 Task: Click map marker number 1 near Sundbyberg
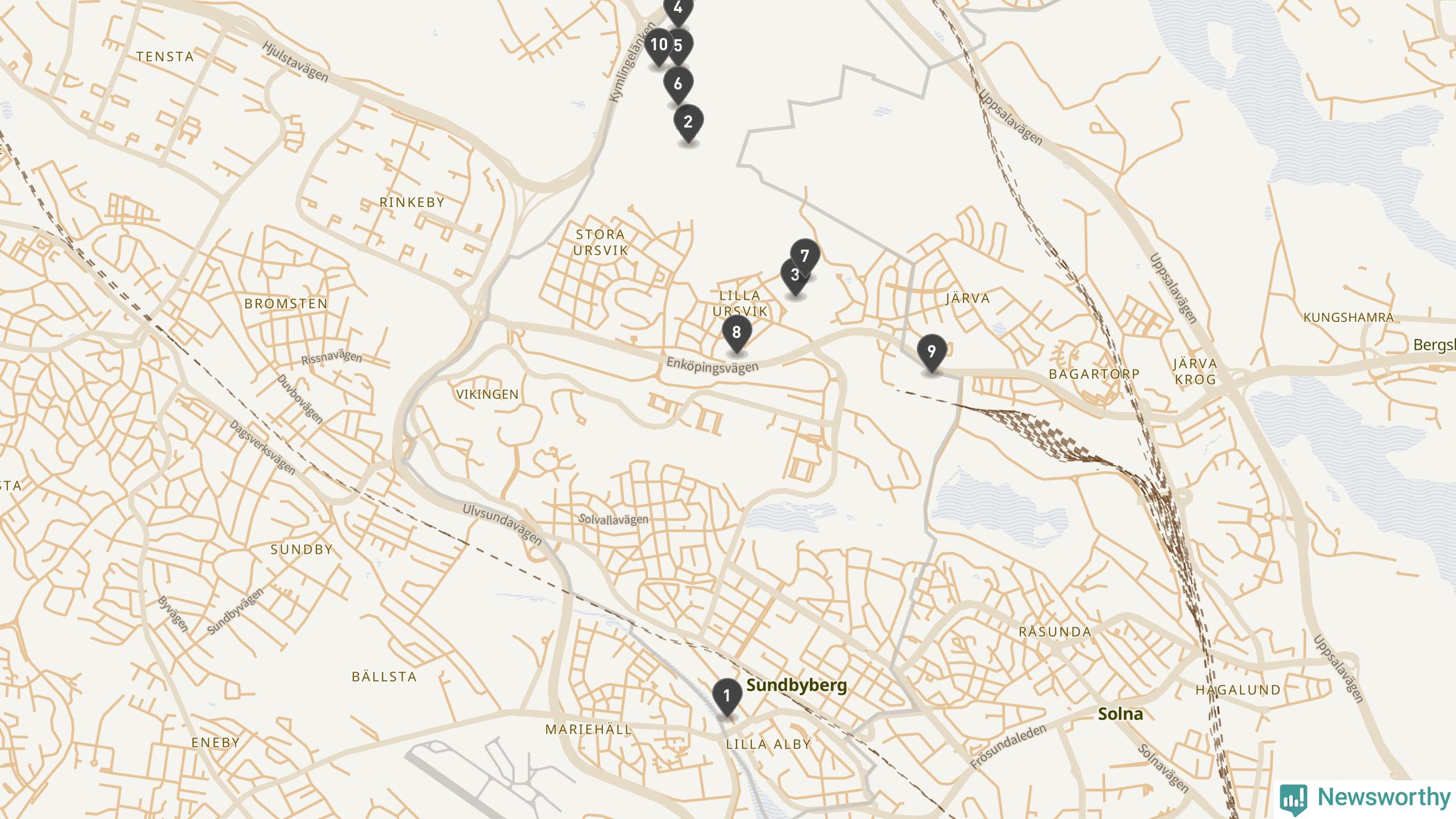pyautogui.click(x=727, y=696)
